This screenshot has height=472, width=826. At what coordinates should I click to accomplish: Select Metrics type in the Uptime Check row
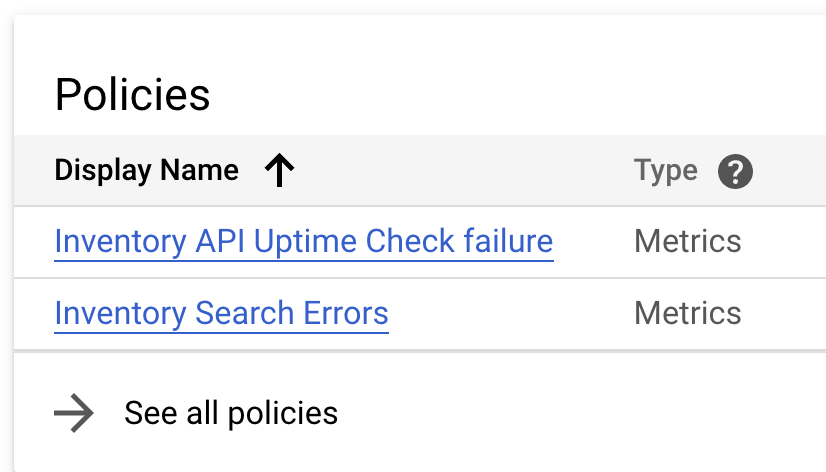pyautogui.click(x=687, y=241)
